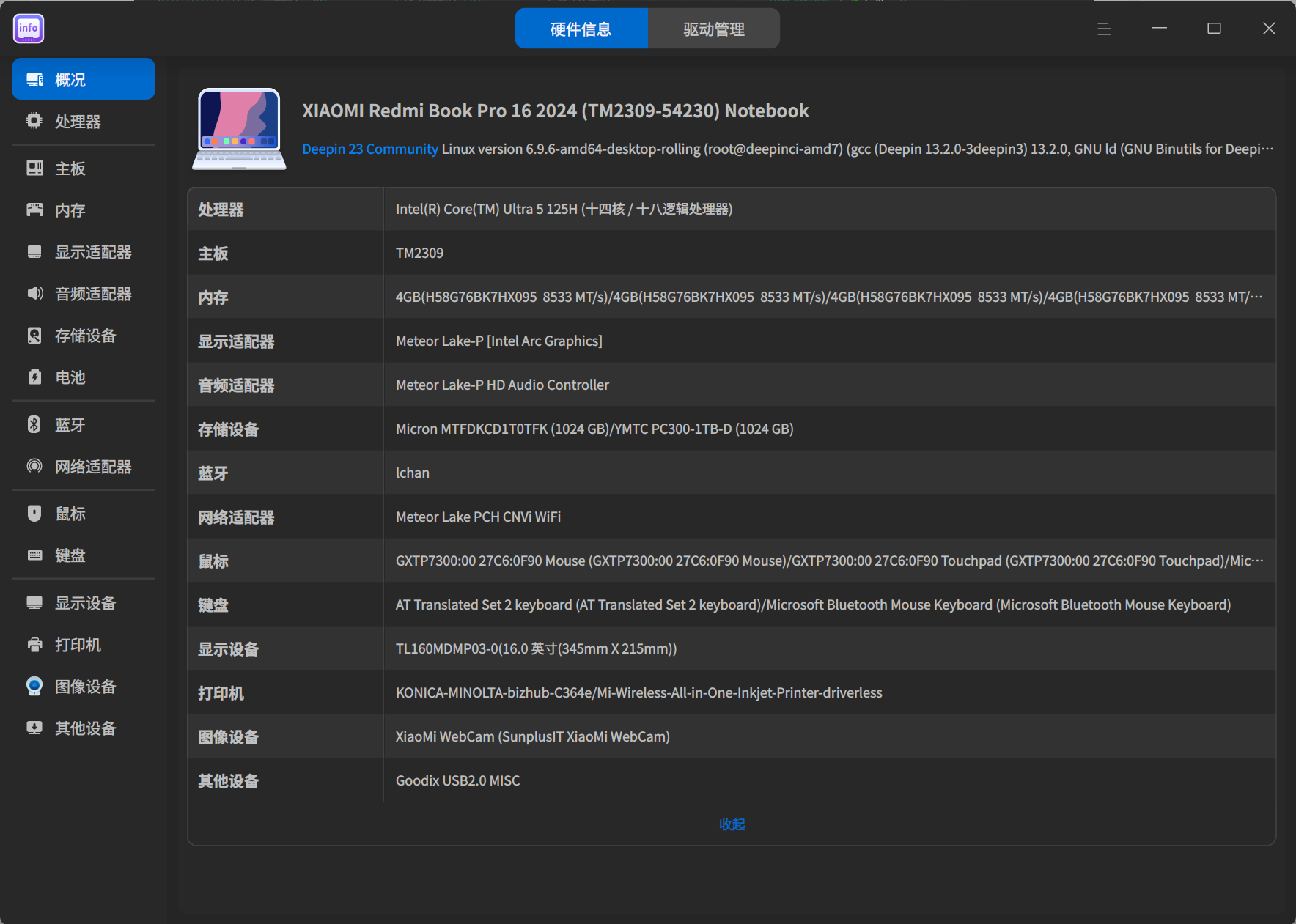
Task: Click the Audio Adapter speaker icon
Action: 34,293
